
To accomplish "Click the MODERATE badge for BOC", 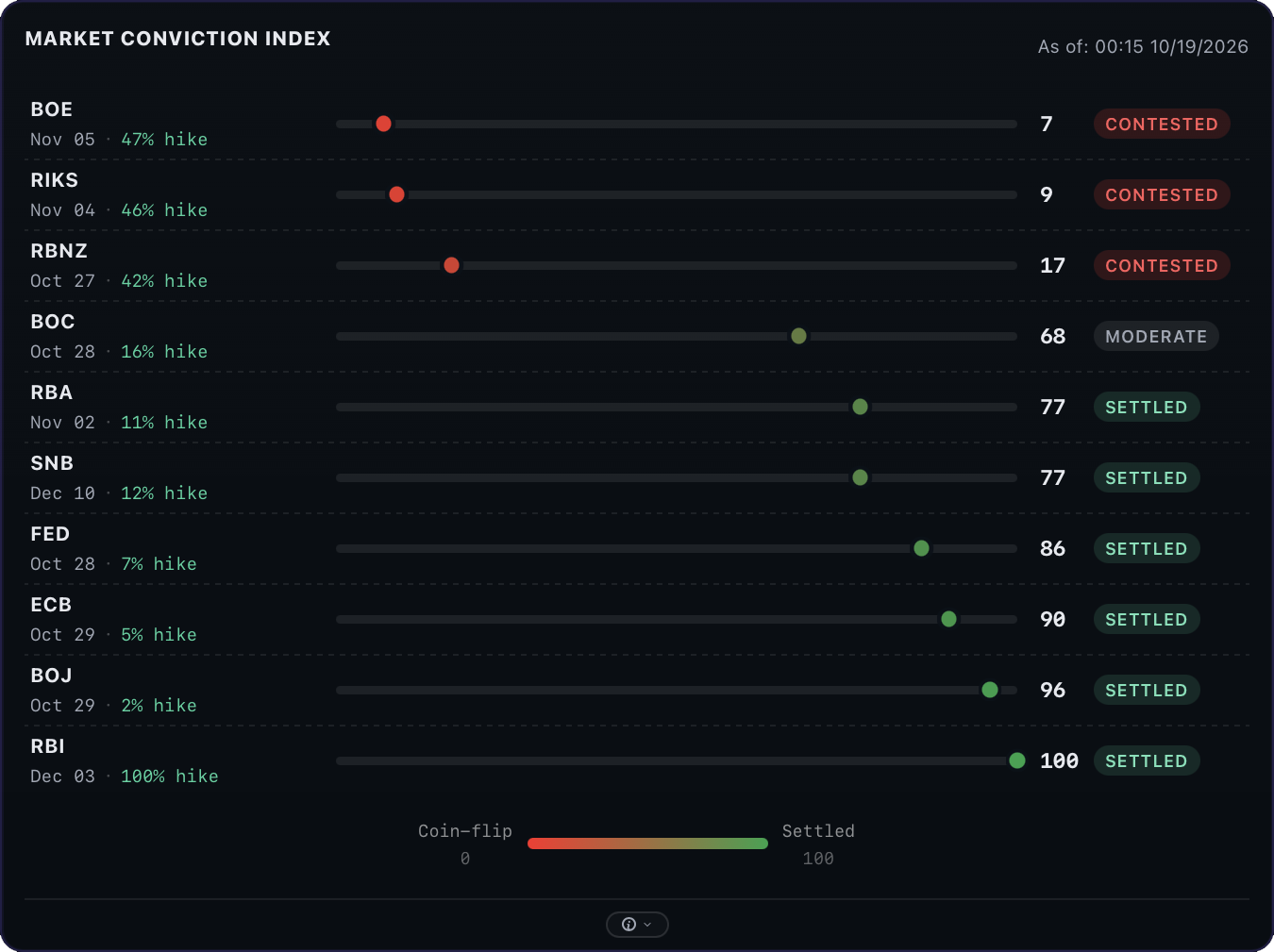I will point(1156,336).
